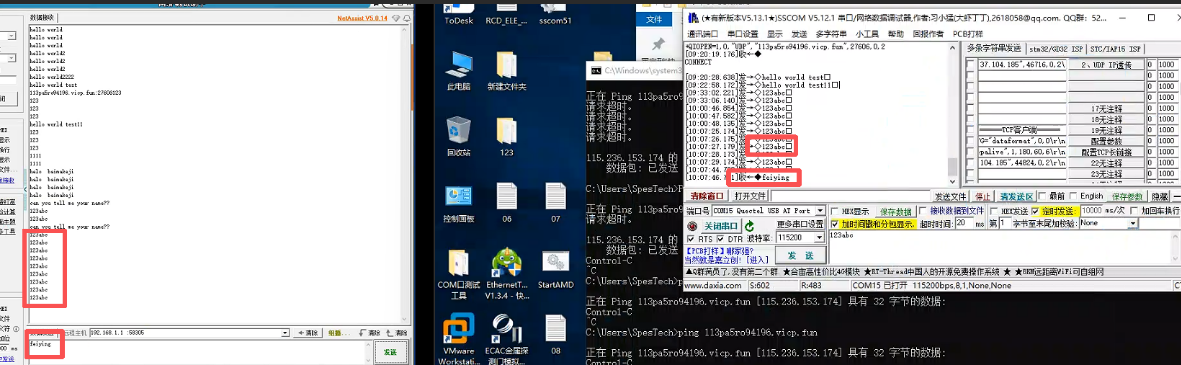
Task: Open COM口测试工具 folder icon
Action: (x=458, y=275)
